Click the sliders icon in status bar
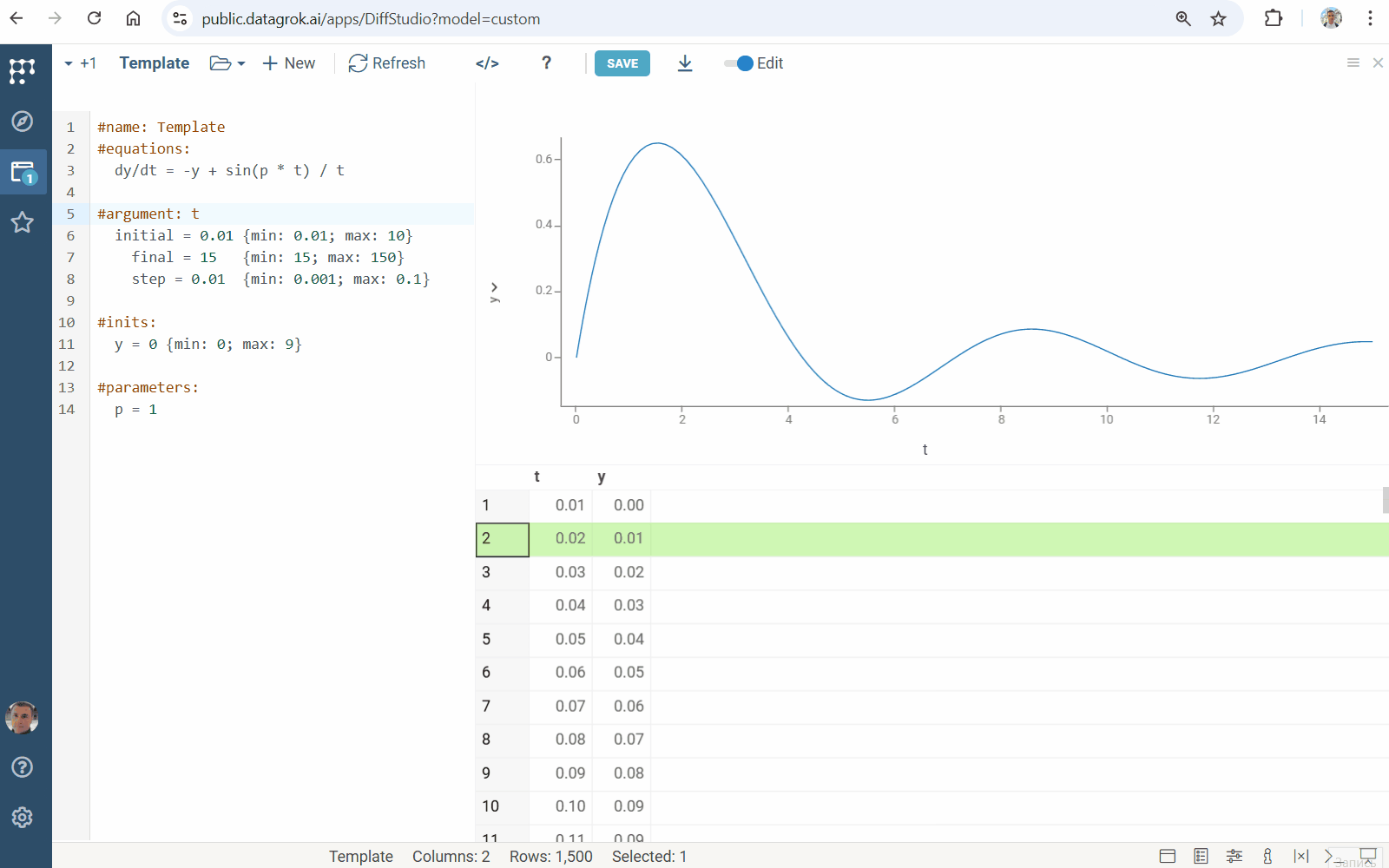The height and width of the screenshot is (868, 1389). coord(1234,856)
